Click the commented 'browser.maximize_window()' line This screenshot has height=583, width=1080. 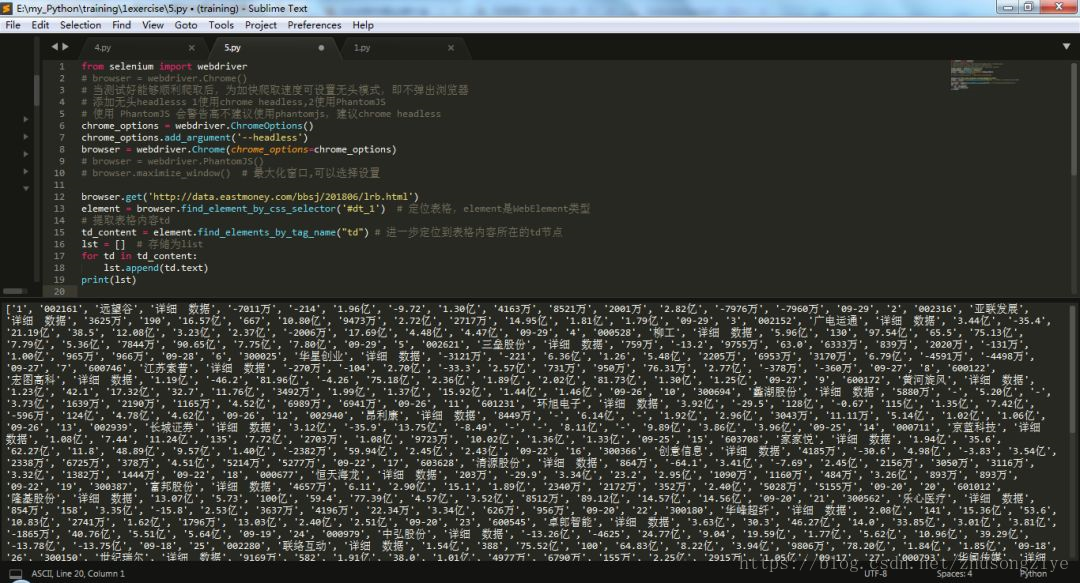[x=230, y=173]
